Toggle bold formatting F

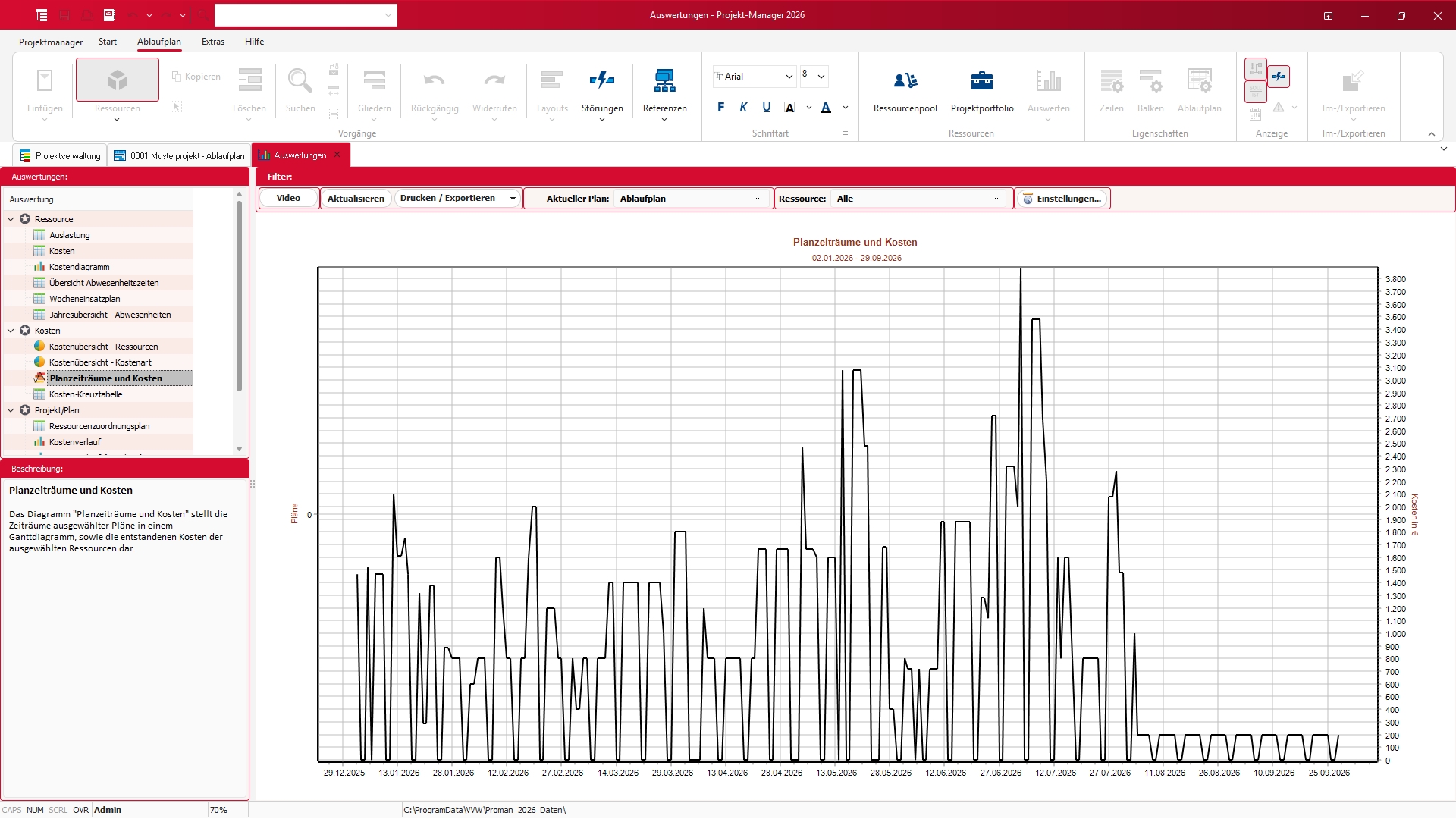click(x=720, y=108)
